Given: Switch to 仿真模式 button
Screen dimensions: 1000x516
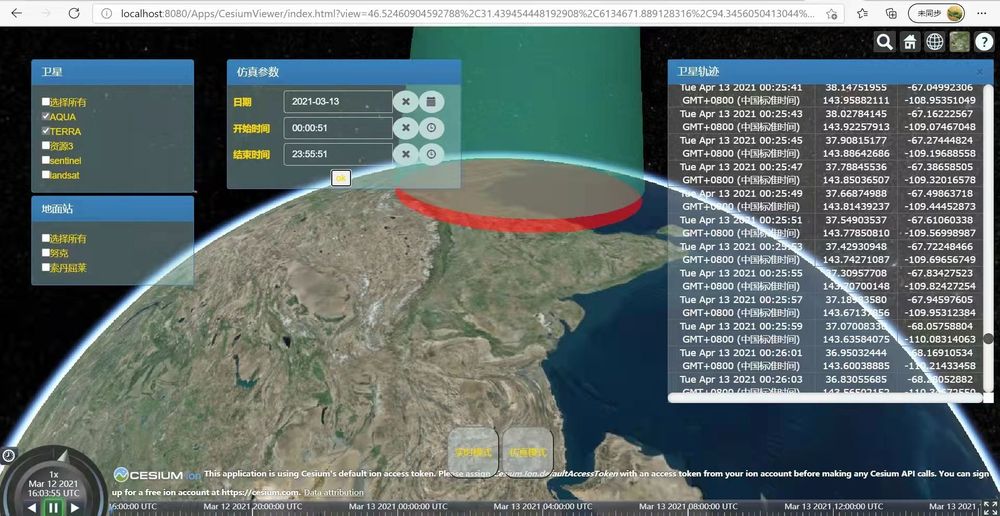Looking at the screenshot, I should (x=527, y=453).
